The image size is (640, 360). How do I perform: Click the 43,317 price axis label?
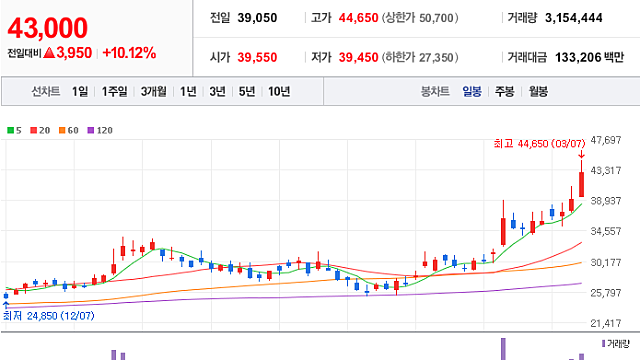tap(606, 170)
